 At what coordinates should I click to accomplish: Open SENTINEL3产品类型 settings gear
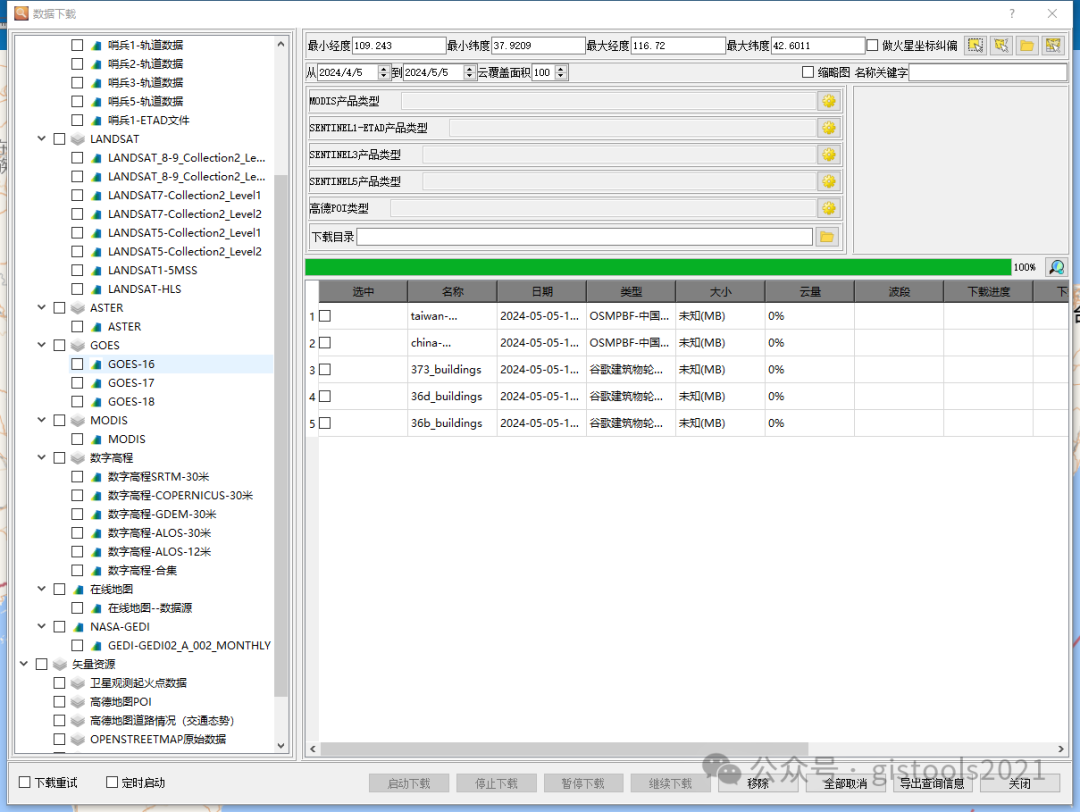pos(829,155)
